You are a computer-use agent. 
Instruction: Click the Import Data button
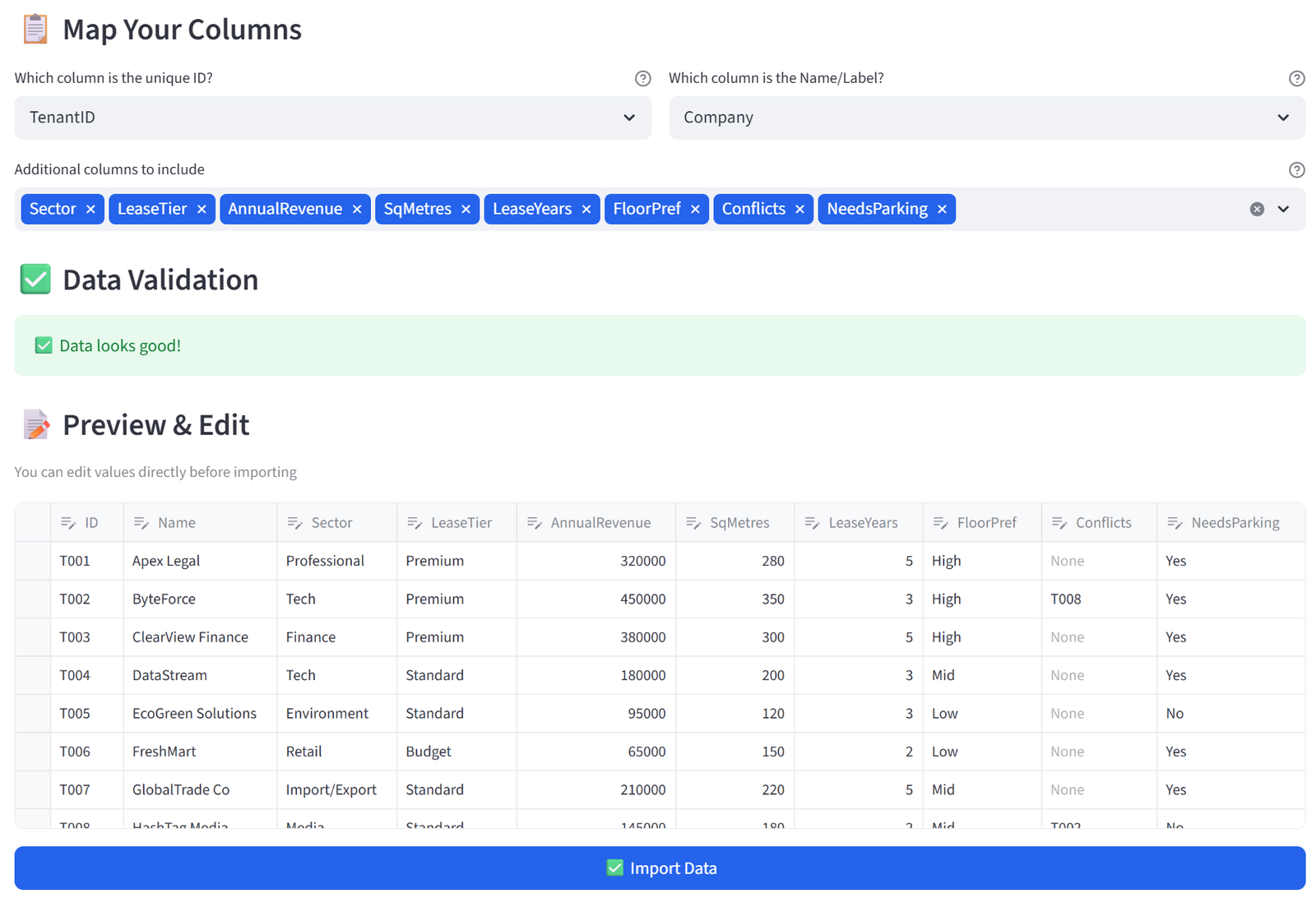click(x=660, y=868)
